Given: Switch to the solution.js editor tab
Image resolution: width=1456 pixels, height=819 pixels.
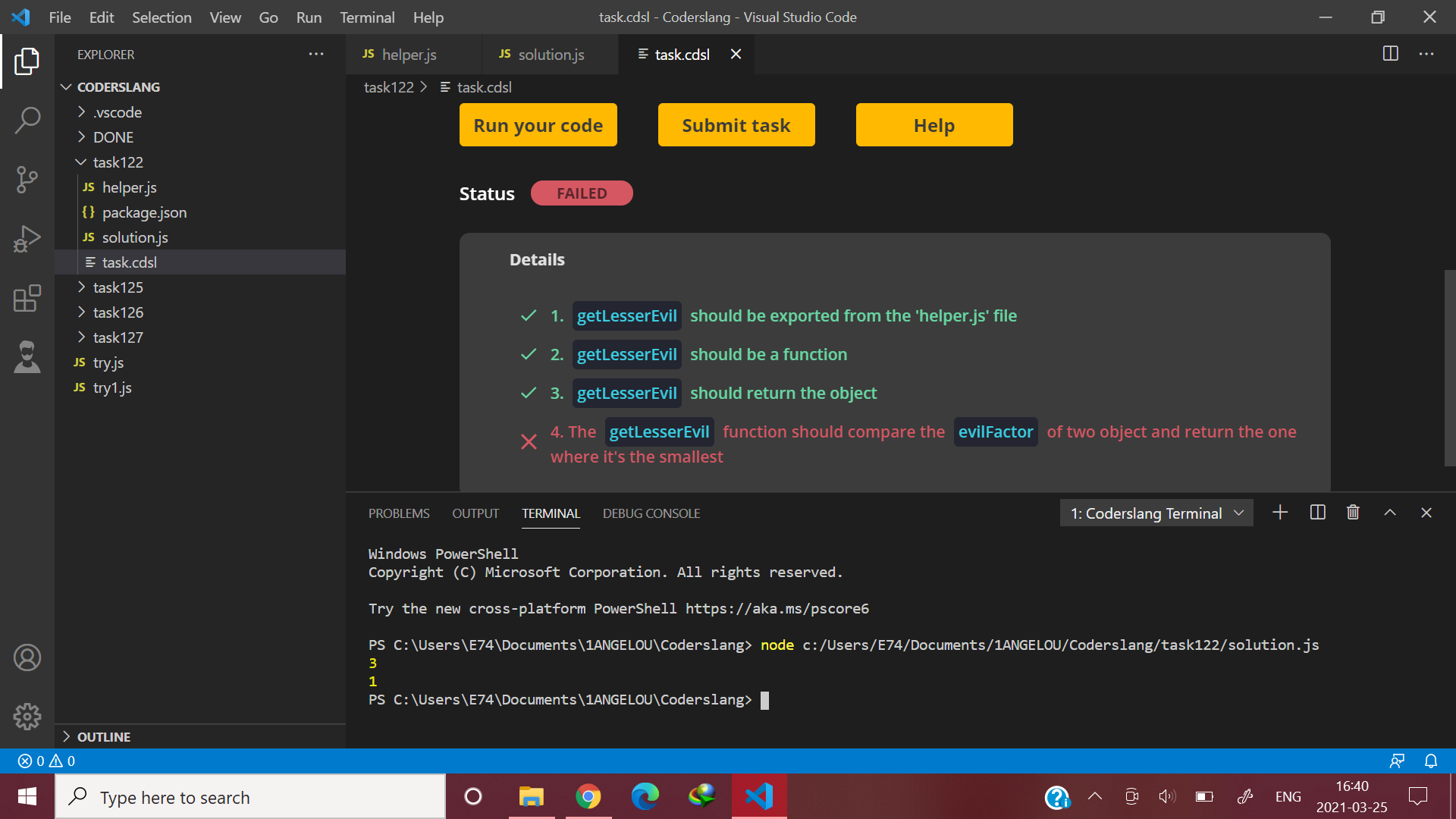Looking at the screenshot, I should coord(551,54).
